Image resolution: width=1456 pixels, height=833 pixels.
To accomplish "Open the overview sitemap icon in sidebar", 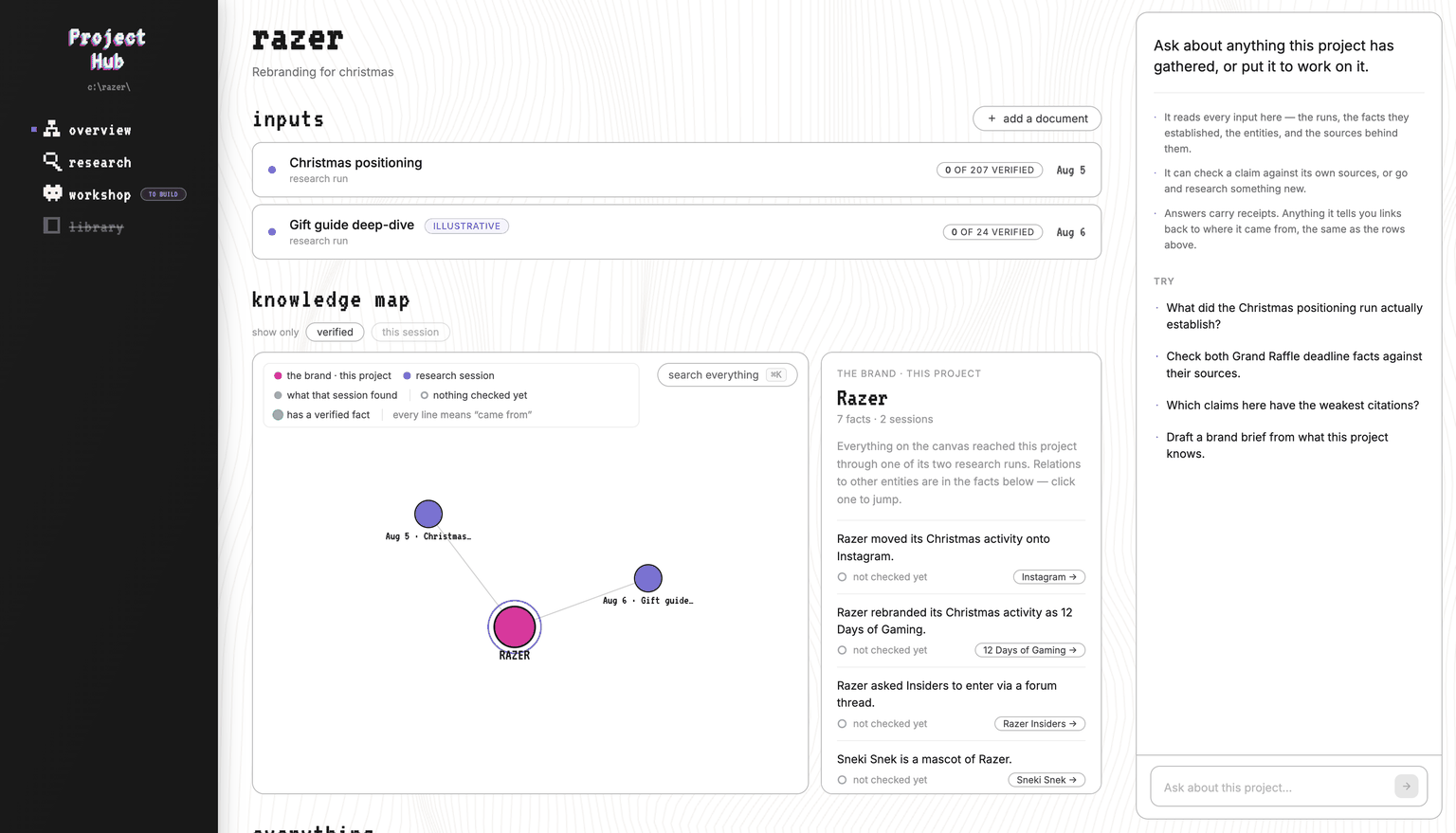I will point(52,129).
